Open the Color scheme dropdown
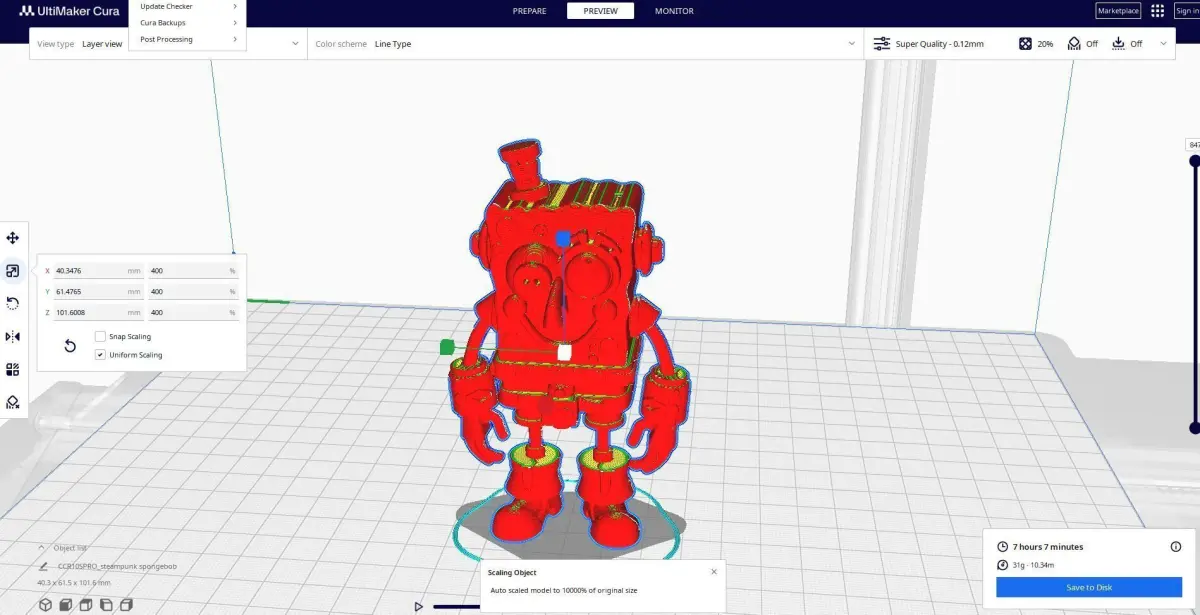Viewport: 1200px width, 615px height. tap(585, 44)
